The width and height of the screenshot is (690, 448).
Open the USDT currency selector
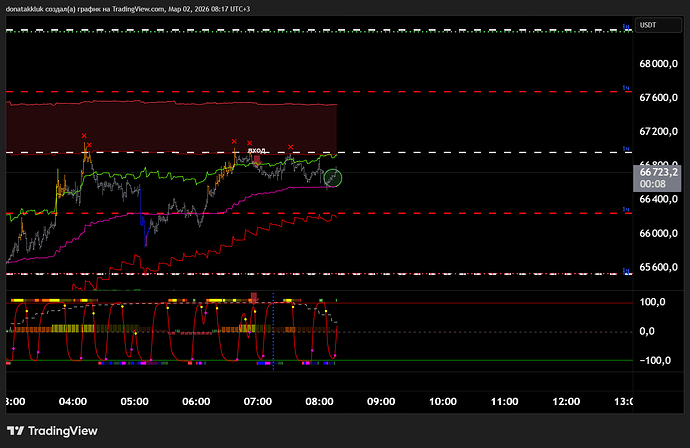[649, 24]
